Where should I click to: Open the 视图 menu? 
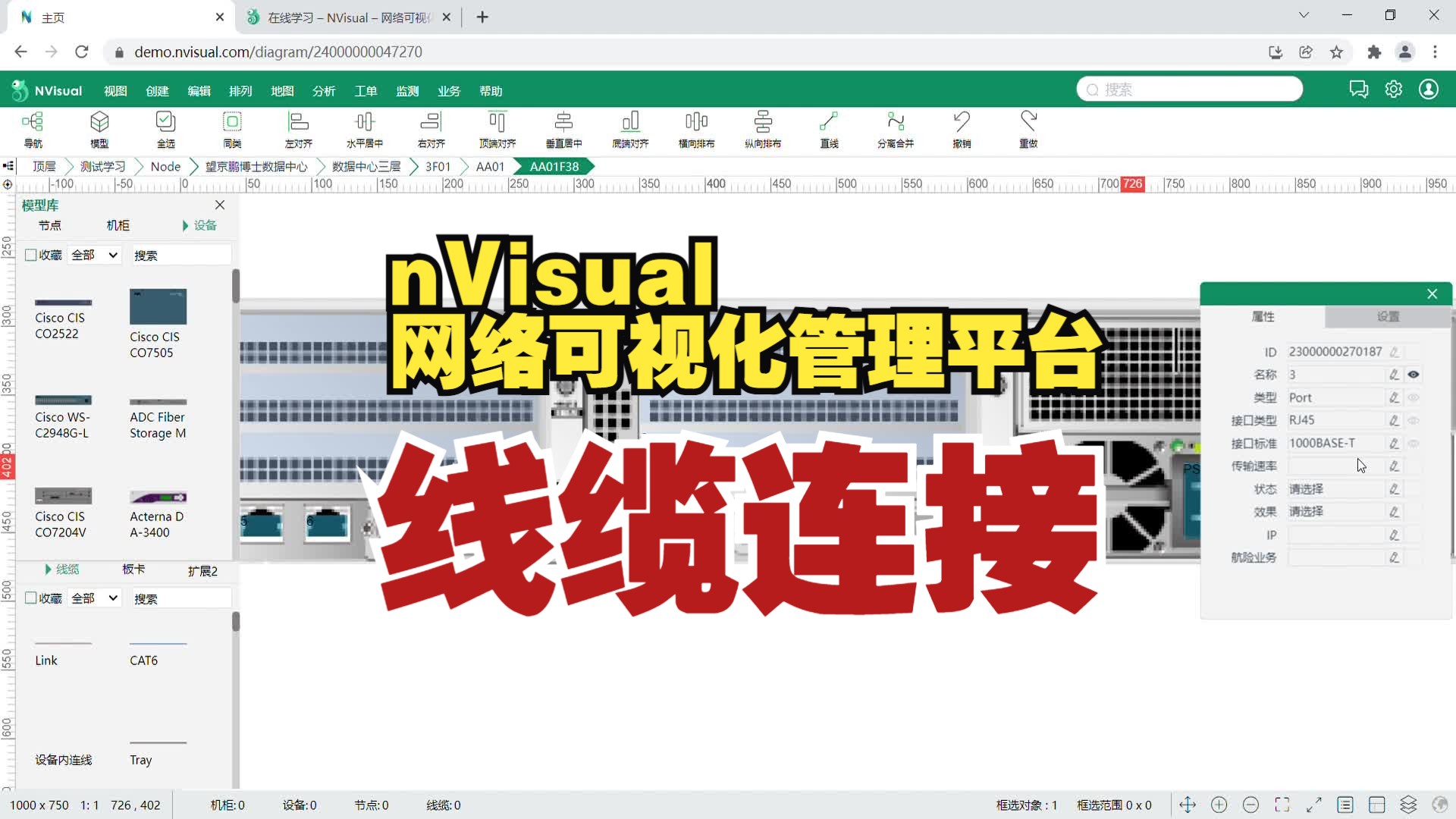pyautogui.click(x=115, y=91)
